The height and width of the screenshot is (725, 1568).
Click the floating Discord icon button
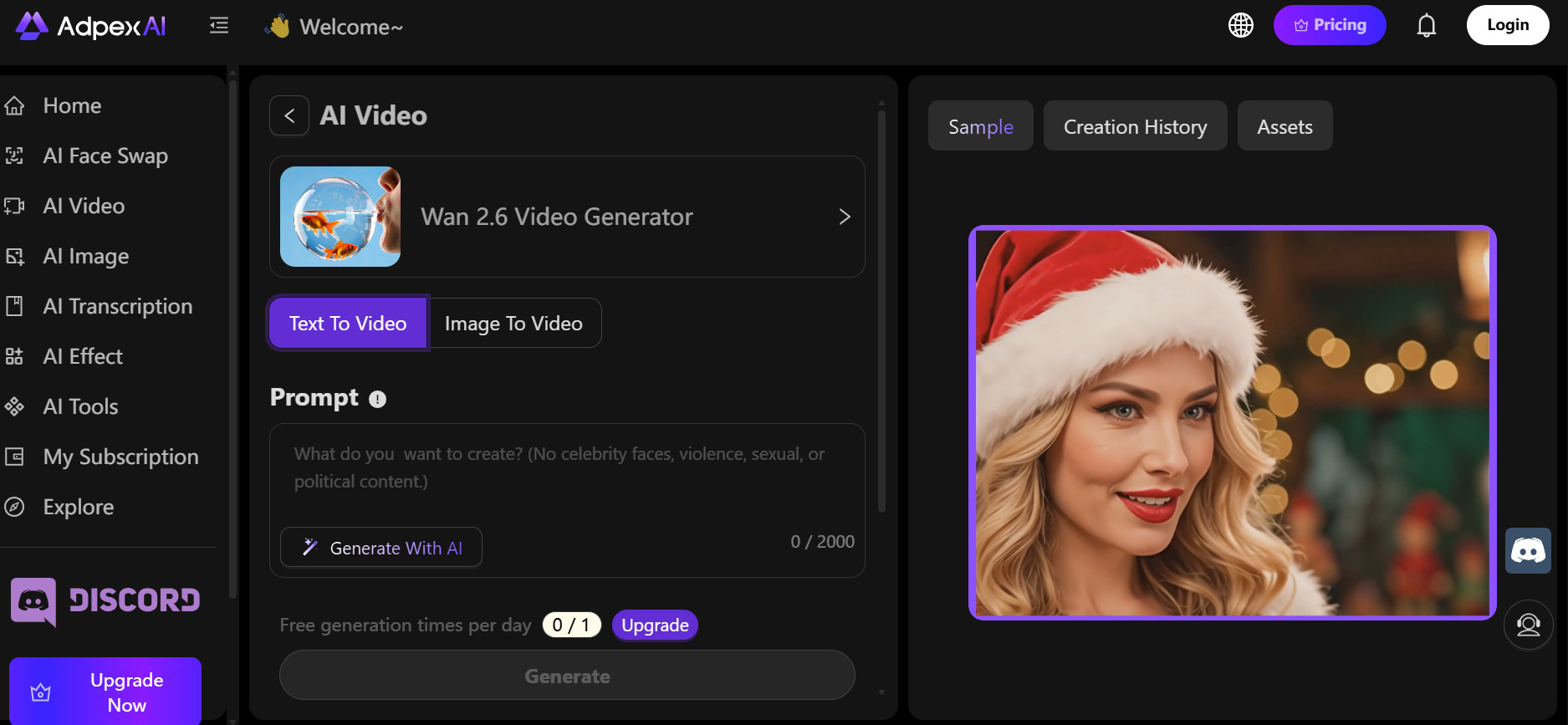[x=1528, y=550]
